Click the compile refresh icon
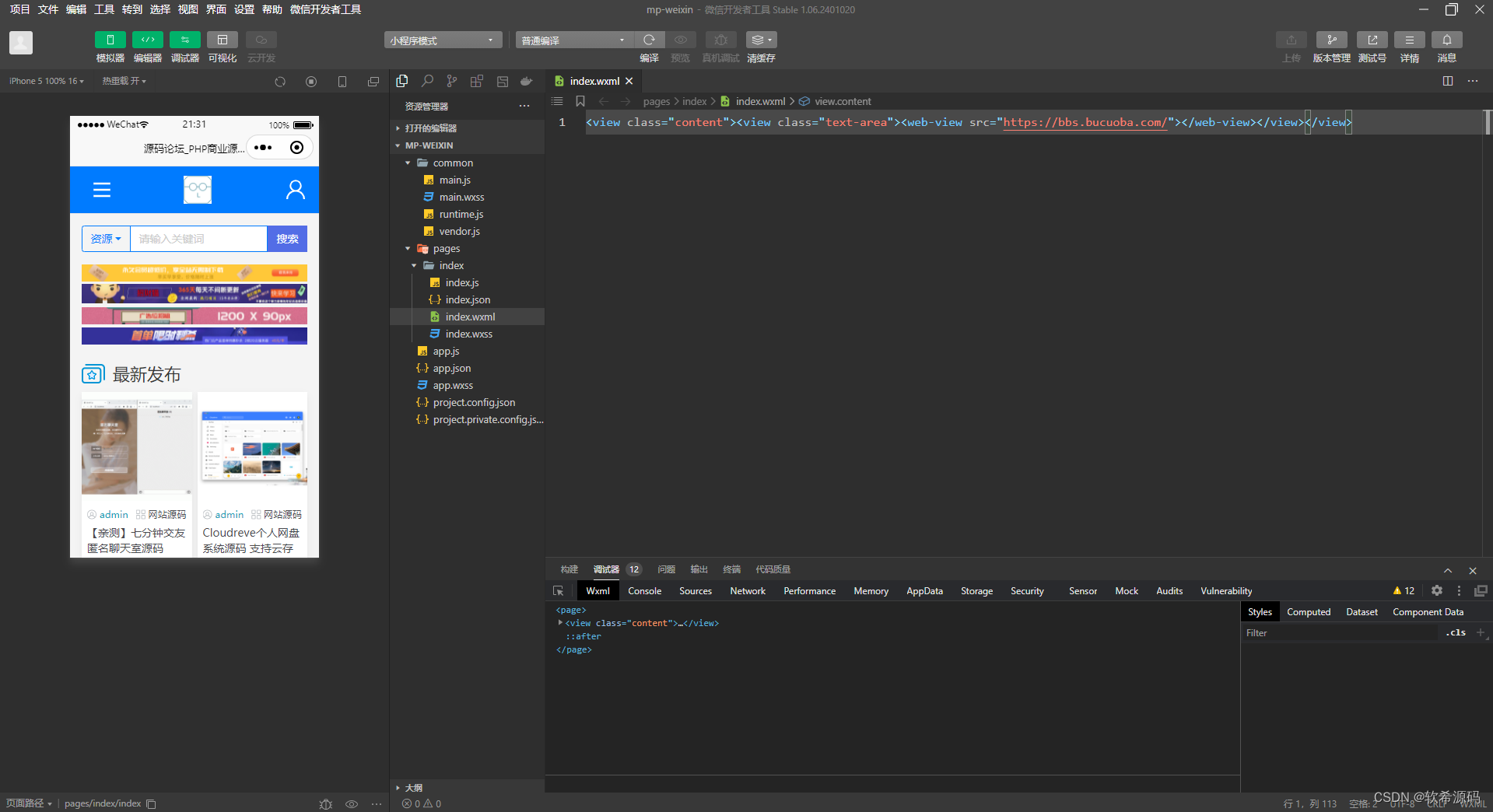This screenshot has width=1493, height=812. 649,40
